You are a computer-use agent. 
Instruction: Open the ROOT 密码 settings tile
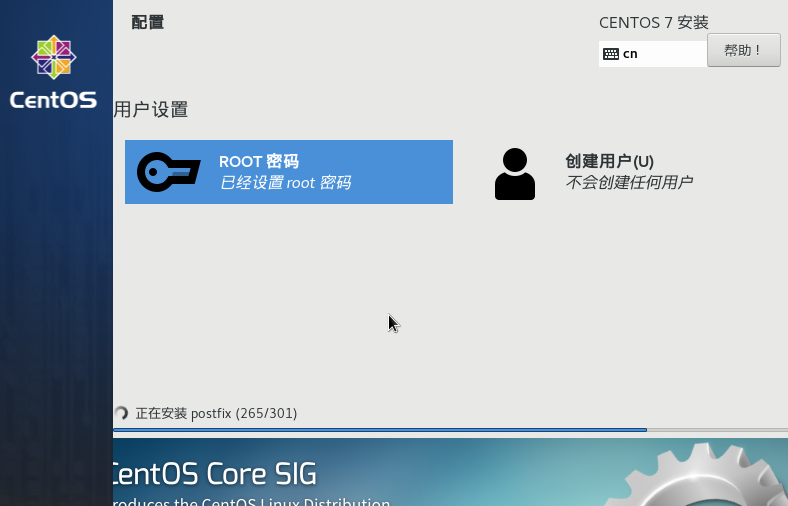(x=289, y=172)
